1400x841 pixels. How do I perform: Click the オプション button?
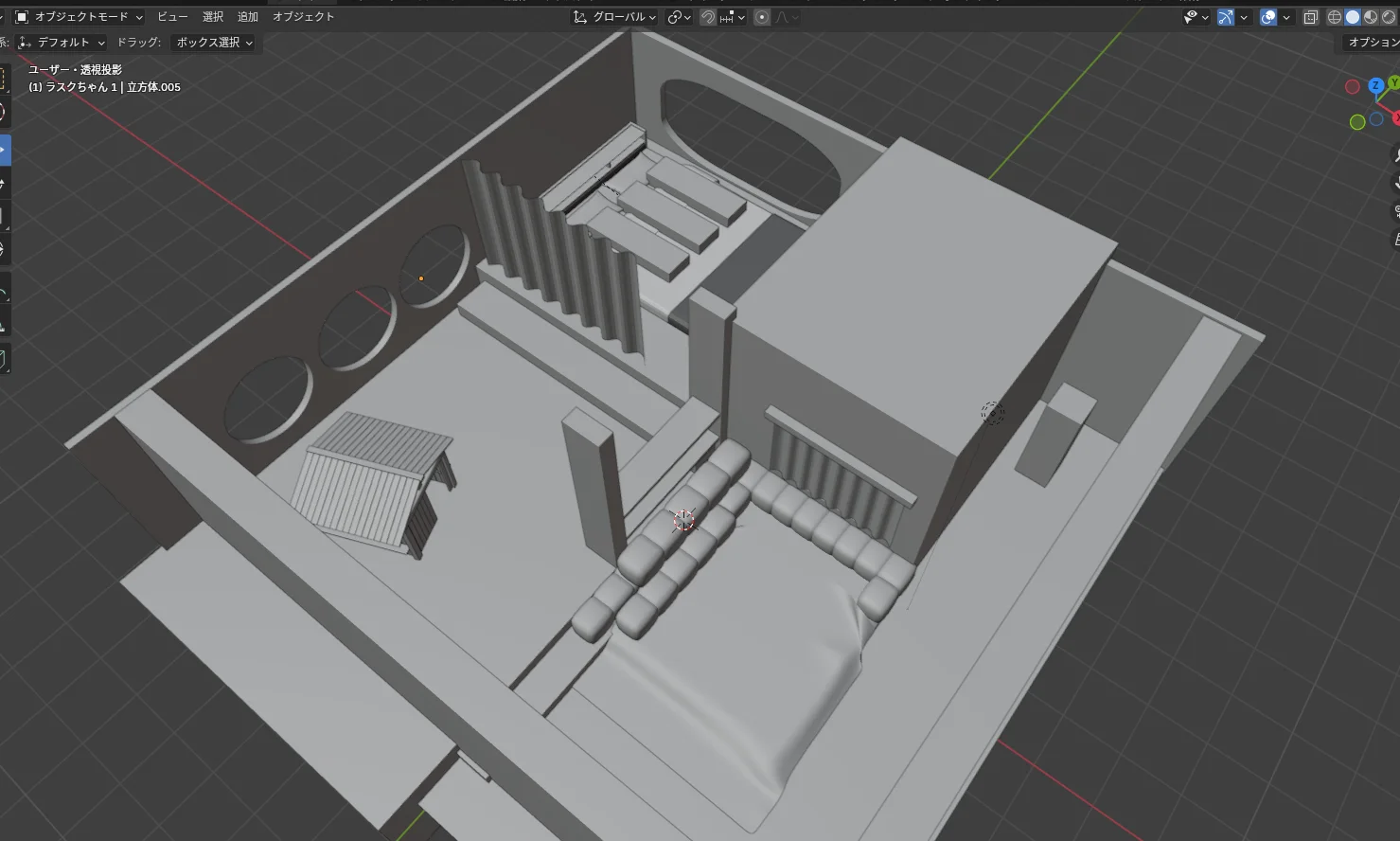(x=1373, y=43)
